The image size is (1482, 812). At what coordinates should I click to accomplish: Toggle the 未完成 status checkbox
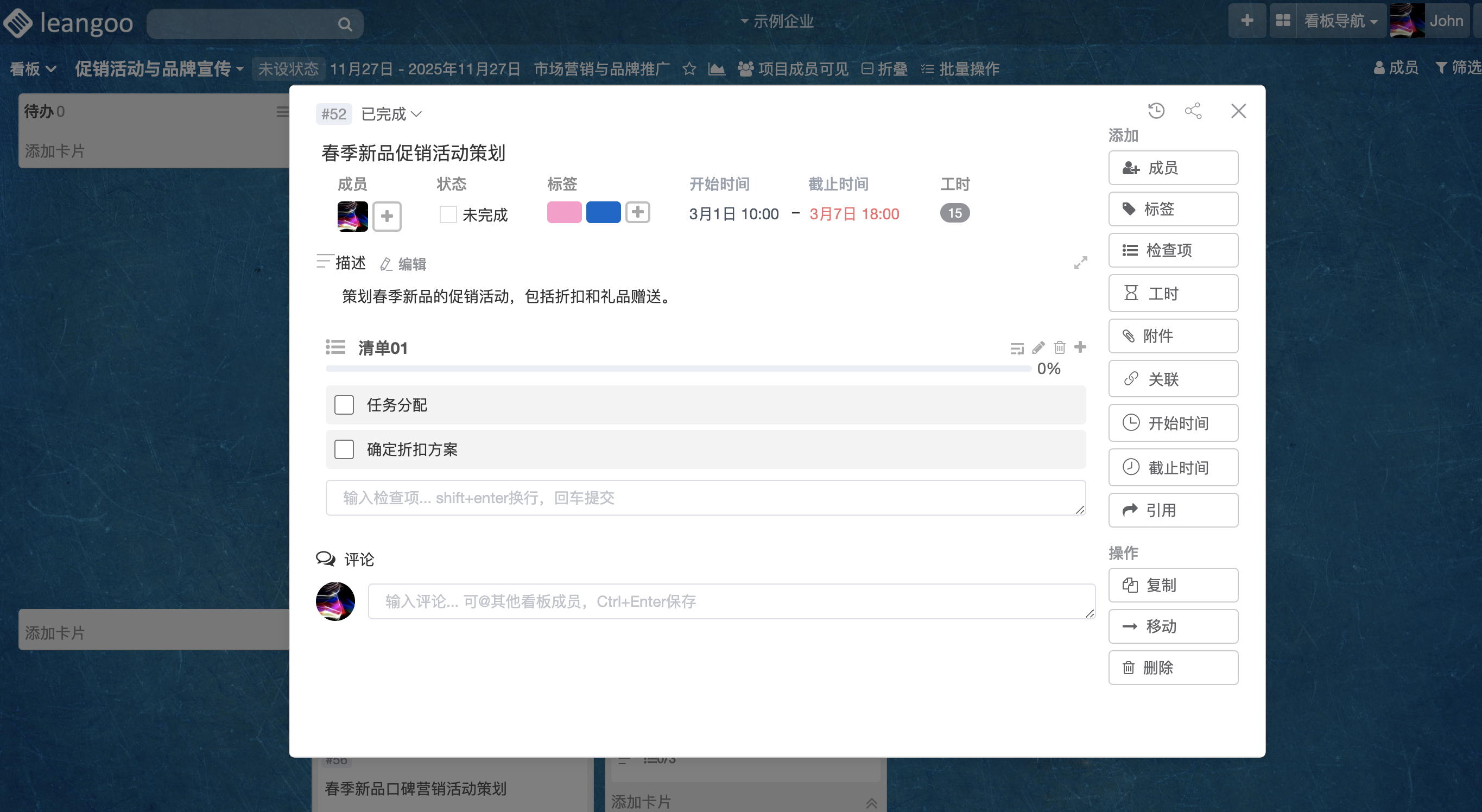coord(448,214)
